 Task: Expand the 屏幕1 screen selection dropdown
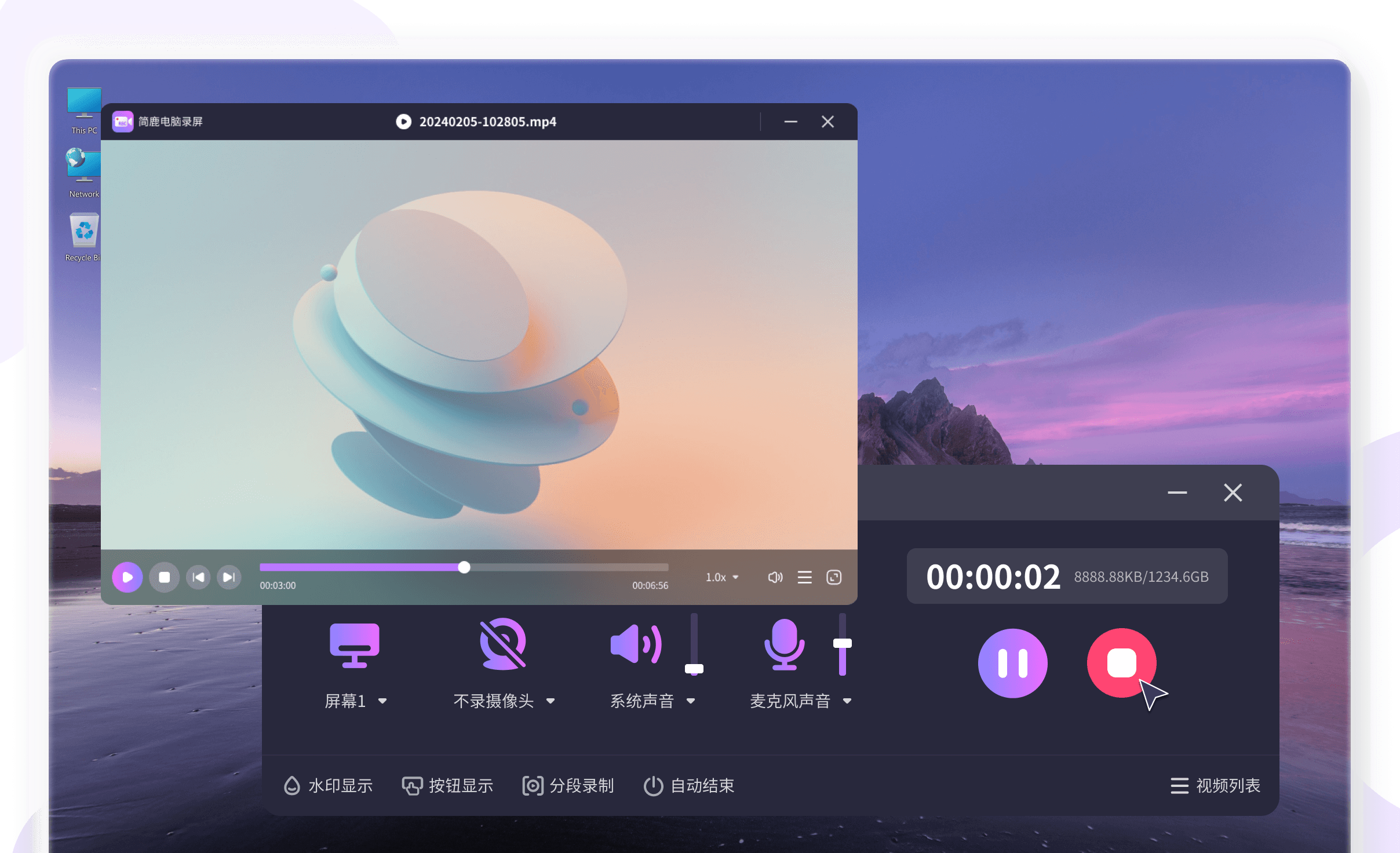pyautogui.click(x=383, y=701)
